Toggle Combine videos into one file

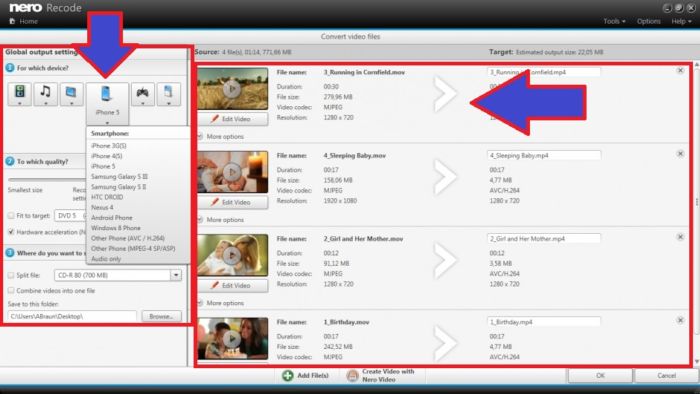(11, 290)
